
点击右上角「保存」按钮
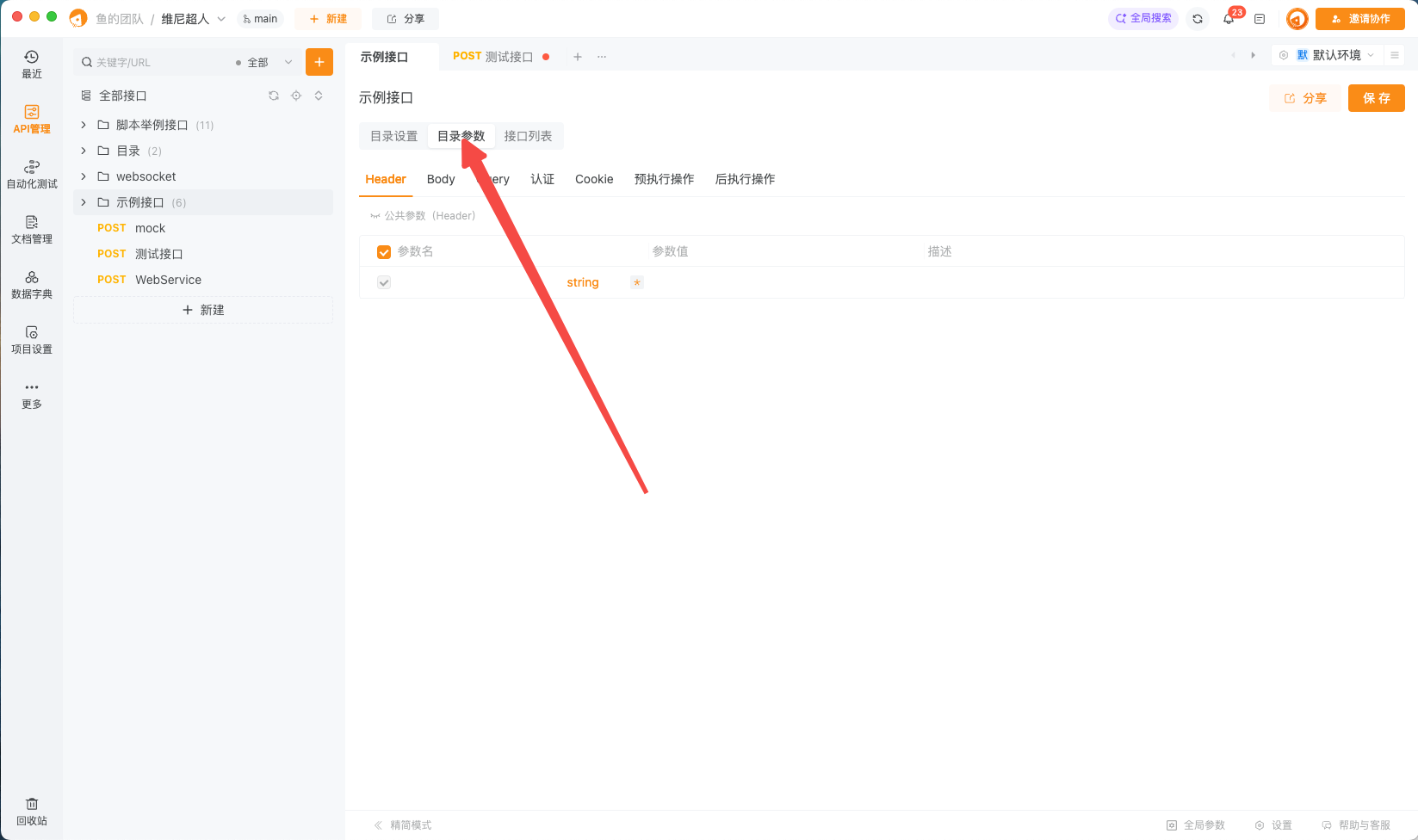point(1376,97)
